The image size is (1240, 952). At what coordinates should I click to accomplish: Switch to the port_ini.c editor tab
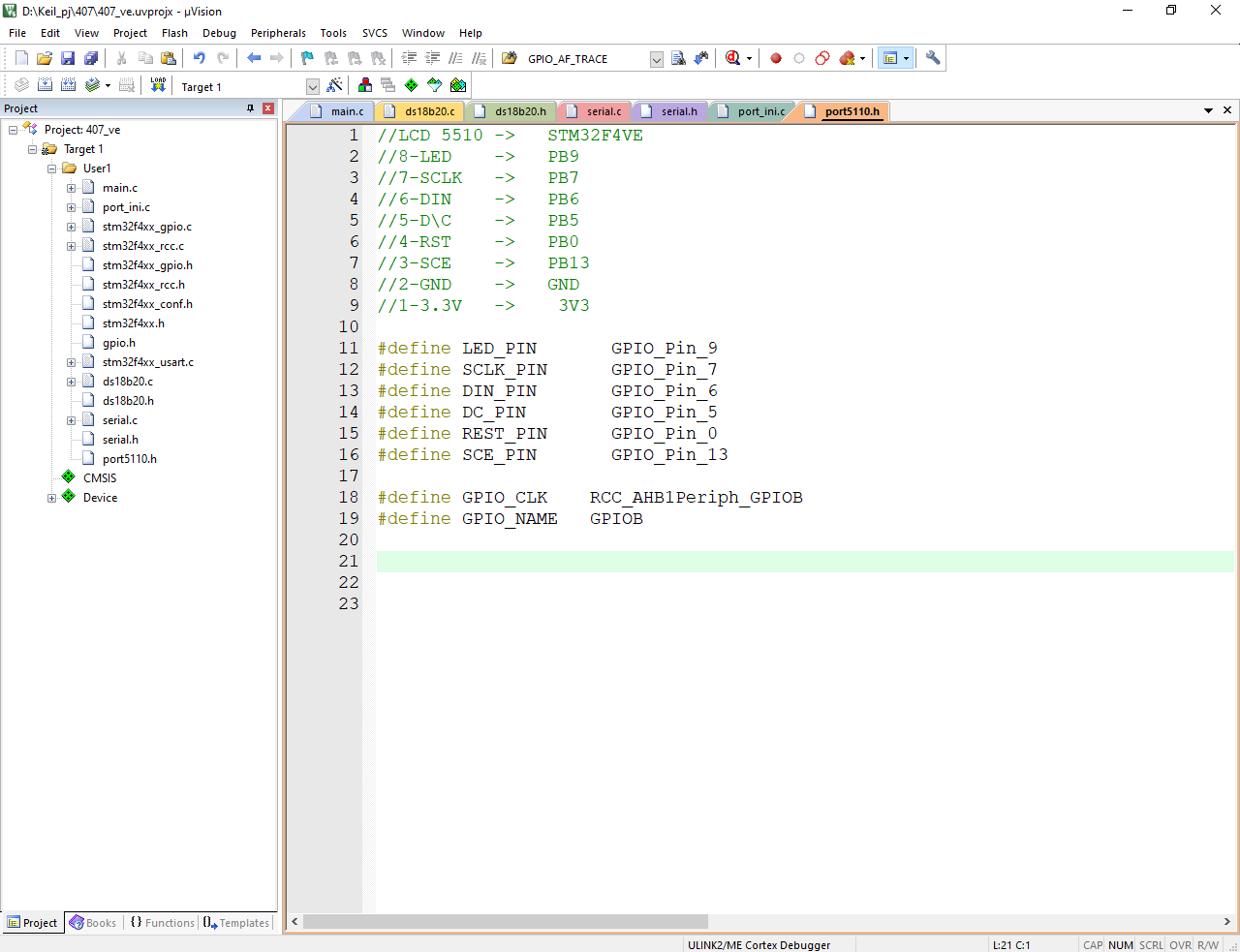coord(752,111)
